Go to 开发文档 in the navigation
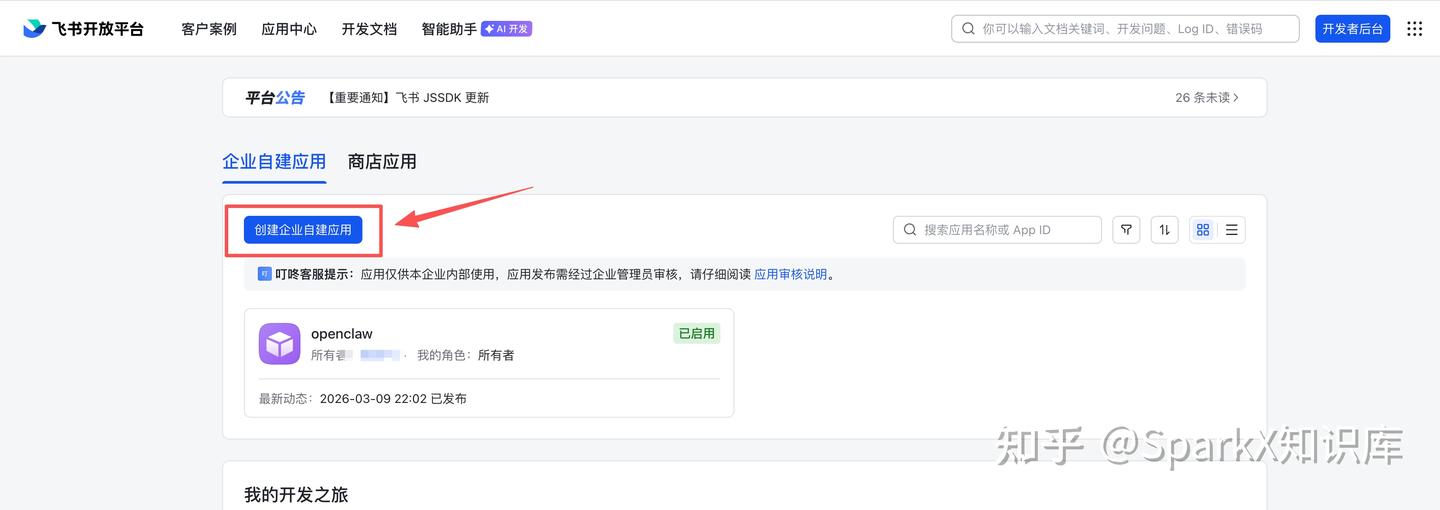Image resolution: width=1440 pixels, height=510 pixels. pyautogui.click(x=369, y=29)
